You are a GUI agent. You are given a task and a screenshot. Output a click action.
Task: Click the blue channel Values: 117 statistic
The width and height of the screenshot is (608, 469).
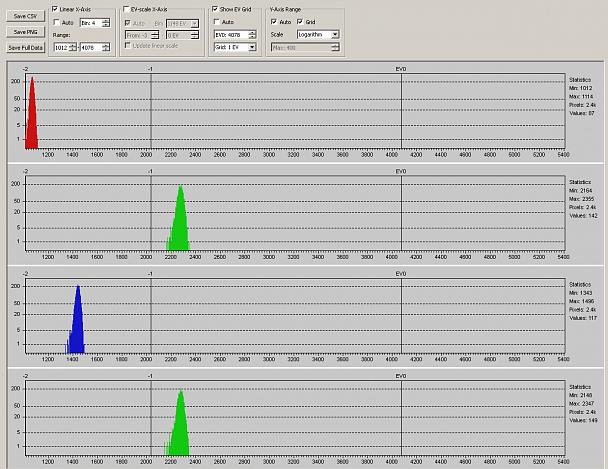pos(583,318)
